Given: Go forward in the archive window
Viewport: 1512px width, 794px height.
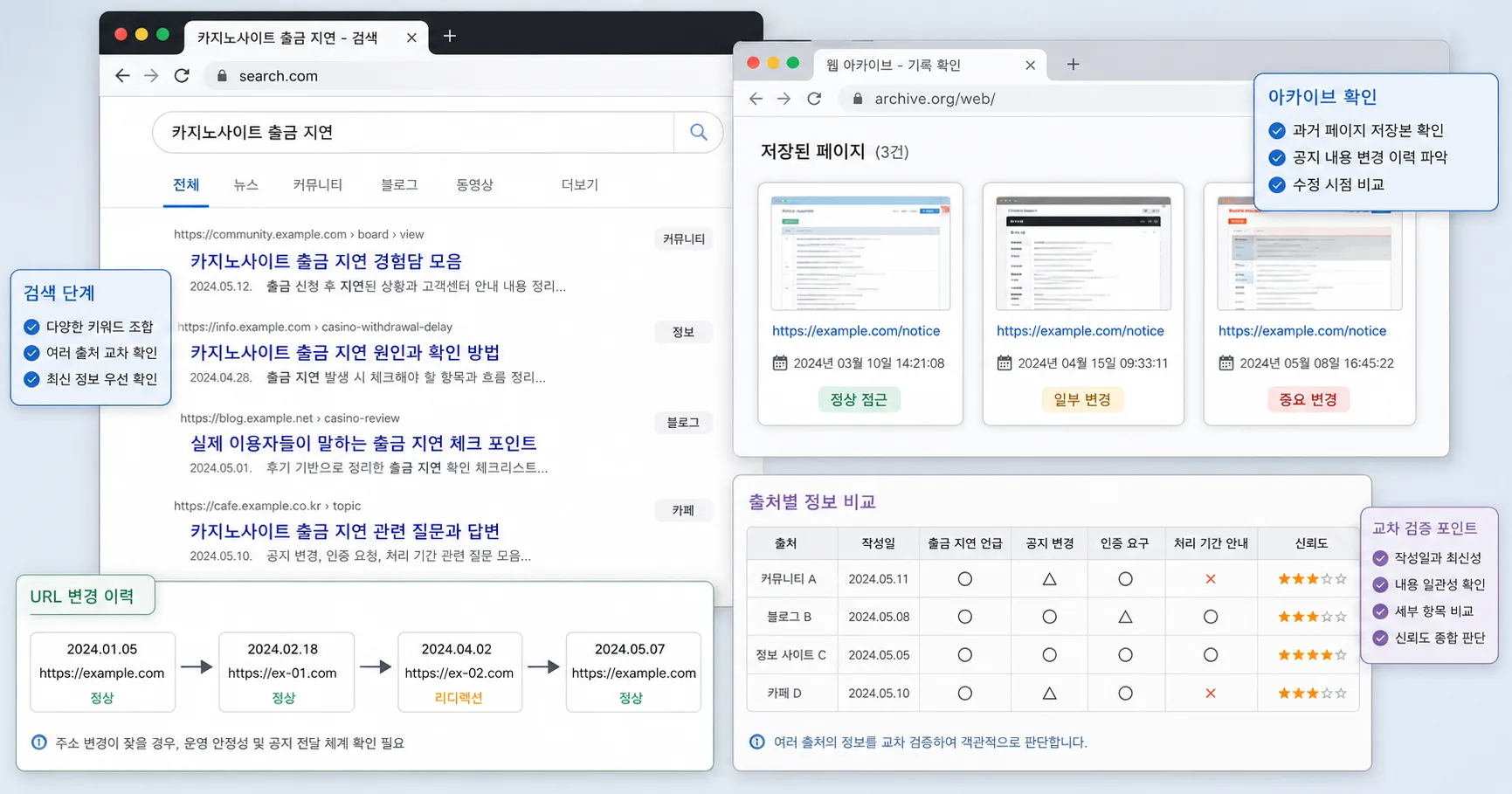Looking at the screenshot, I should coord(784,99).
